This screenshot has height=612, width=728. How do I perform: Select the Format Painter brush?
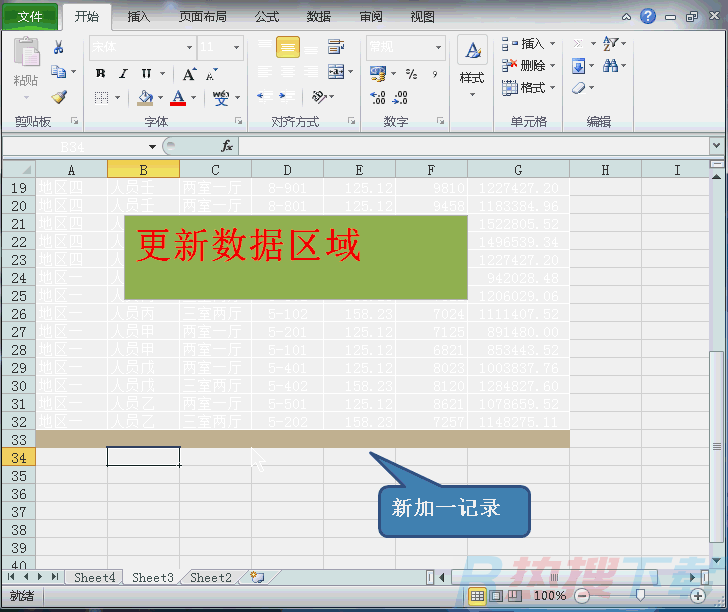coord(59,97)
